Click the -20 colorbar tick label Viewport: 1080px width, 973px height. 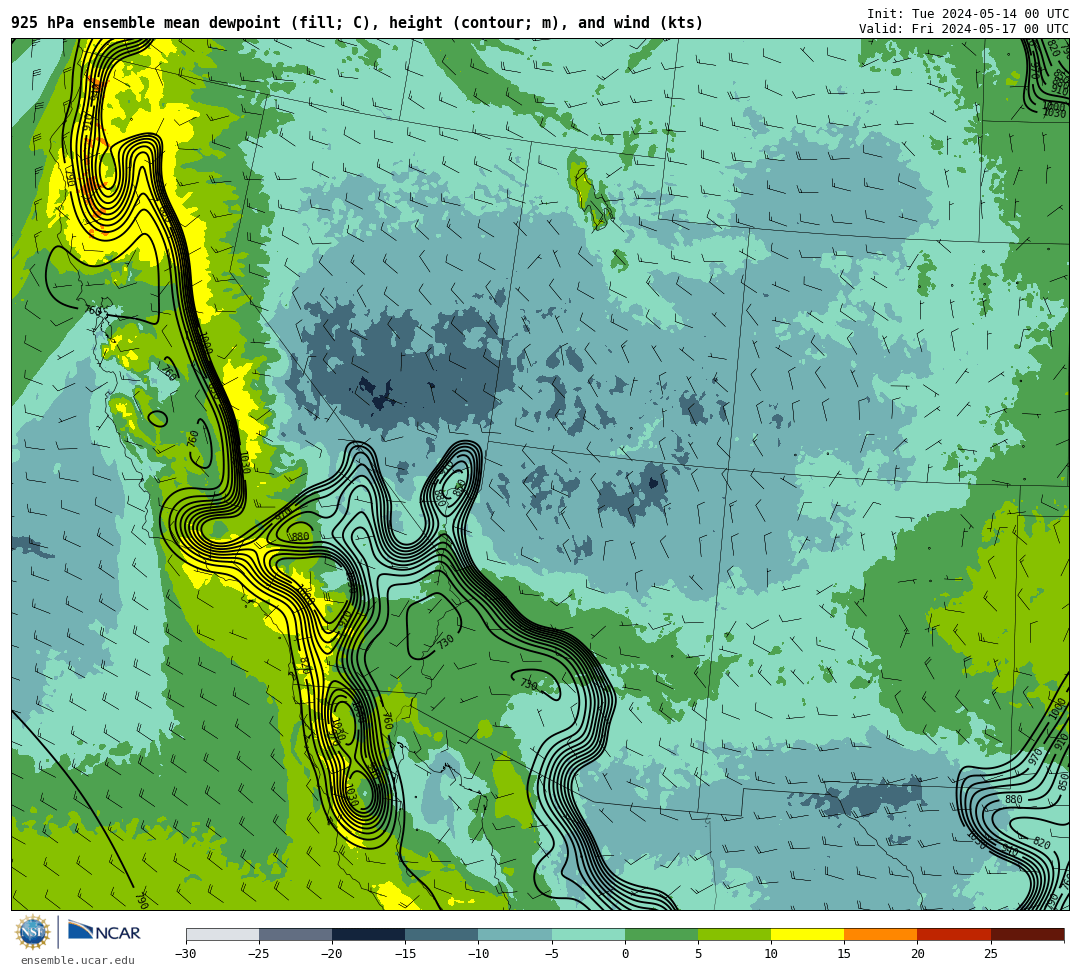pyautogui.click(x=332, y=954)
